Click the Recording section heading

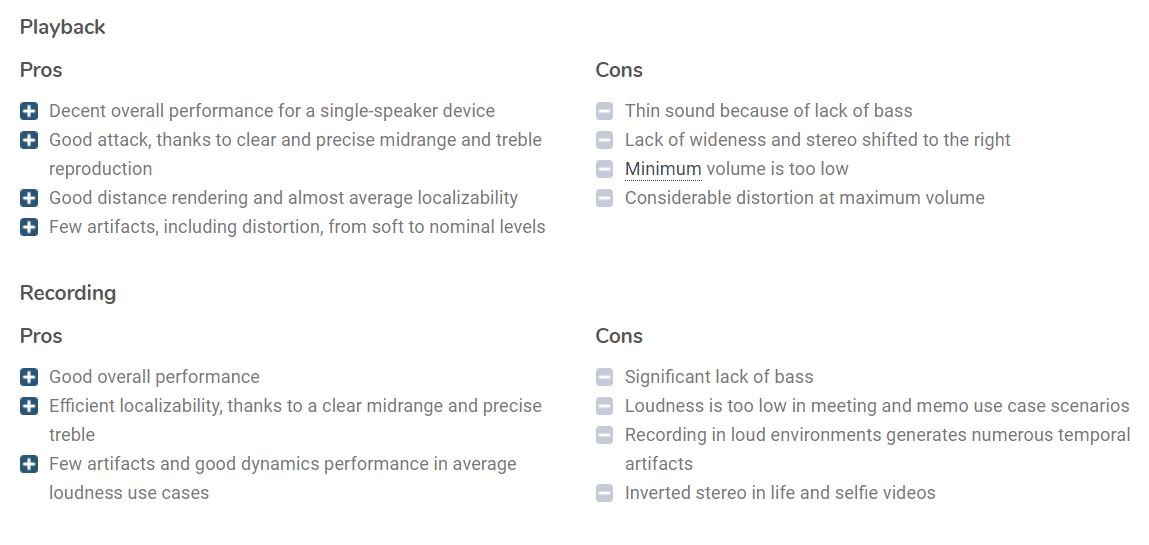[67, 293]
